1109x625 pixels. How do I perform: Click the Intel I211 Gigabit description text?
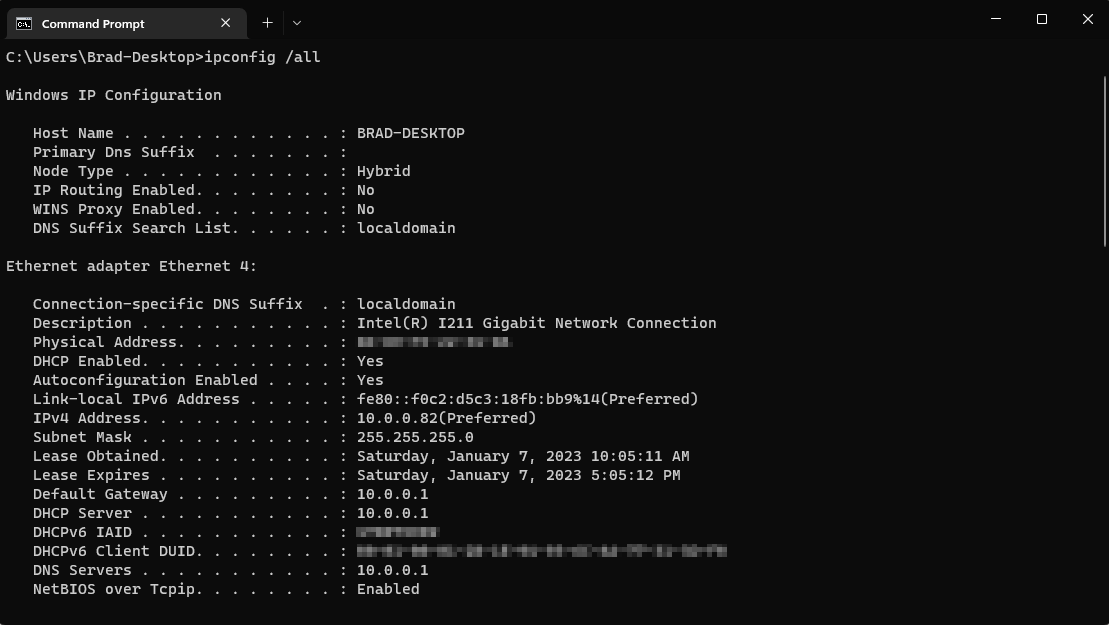537,323
